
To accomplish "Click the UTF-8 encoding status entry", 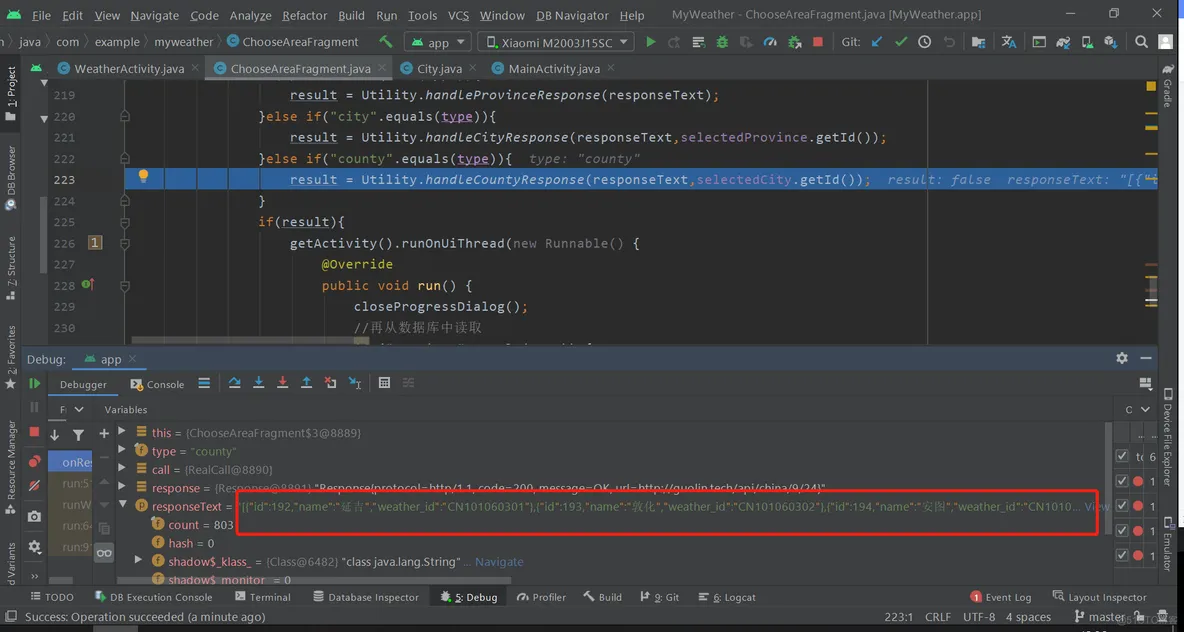I will coord(979,617).
